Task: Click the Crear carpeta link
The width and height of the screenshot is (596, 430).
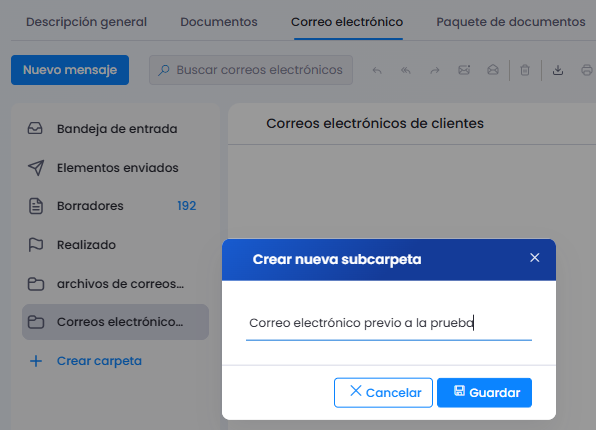Action: point(99,361)
